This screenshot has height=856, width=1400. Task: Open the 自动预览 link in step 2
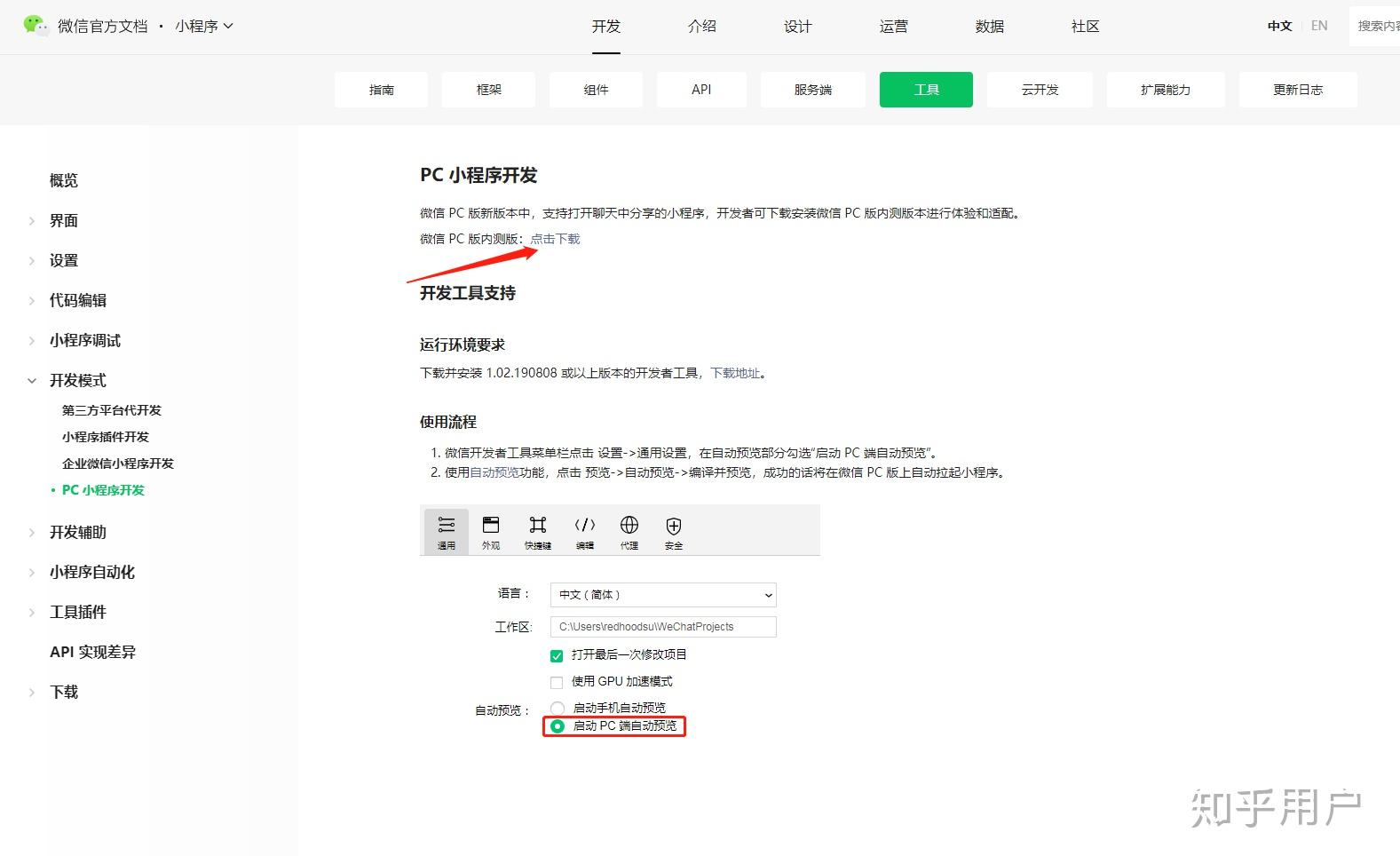[494, 472]
